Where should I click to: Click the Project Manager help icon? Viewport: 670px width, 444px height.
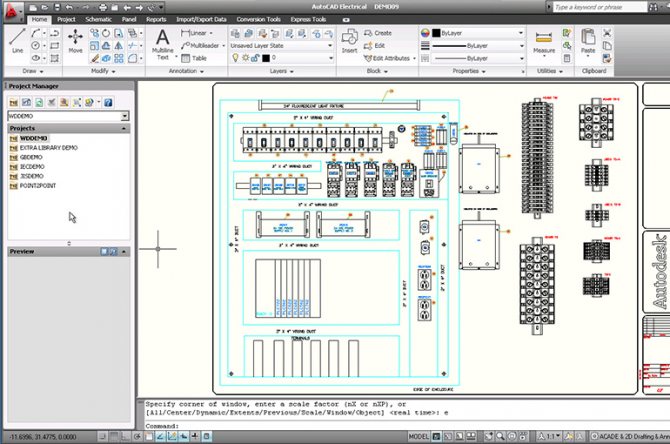click(108, 102)
